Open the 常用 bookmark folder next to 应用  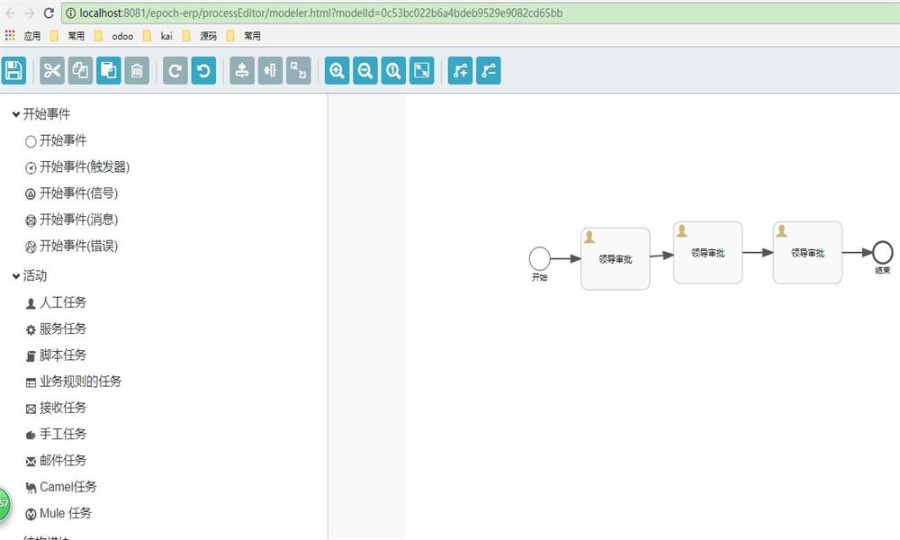[x=68, y=36]
